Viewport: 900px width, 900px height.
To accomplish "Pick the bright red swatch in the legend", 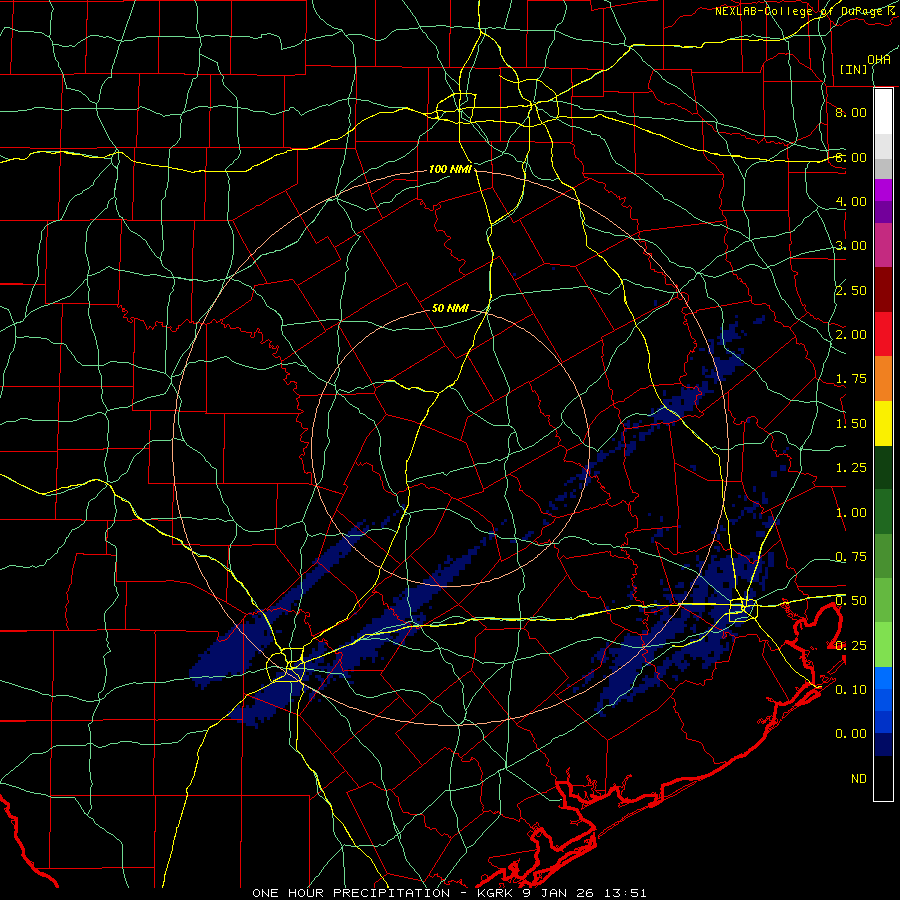I will tap(883, 334).
